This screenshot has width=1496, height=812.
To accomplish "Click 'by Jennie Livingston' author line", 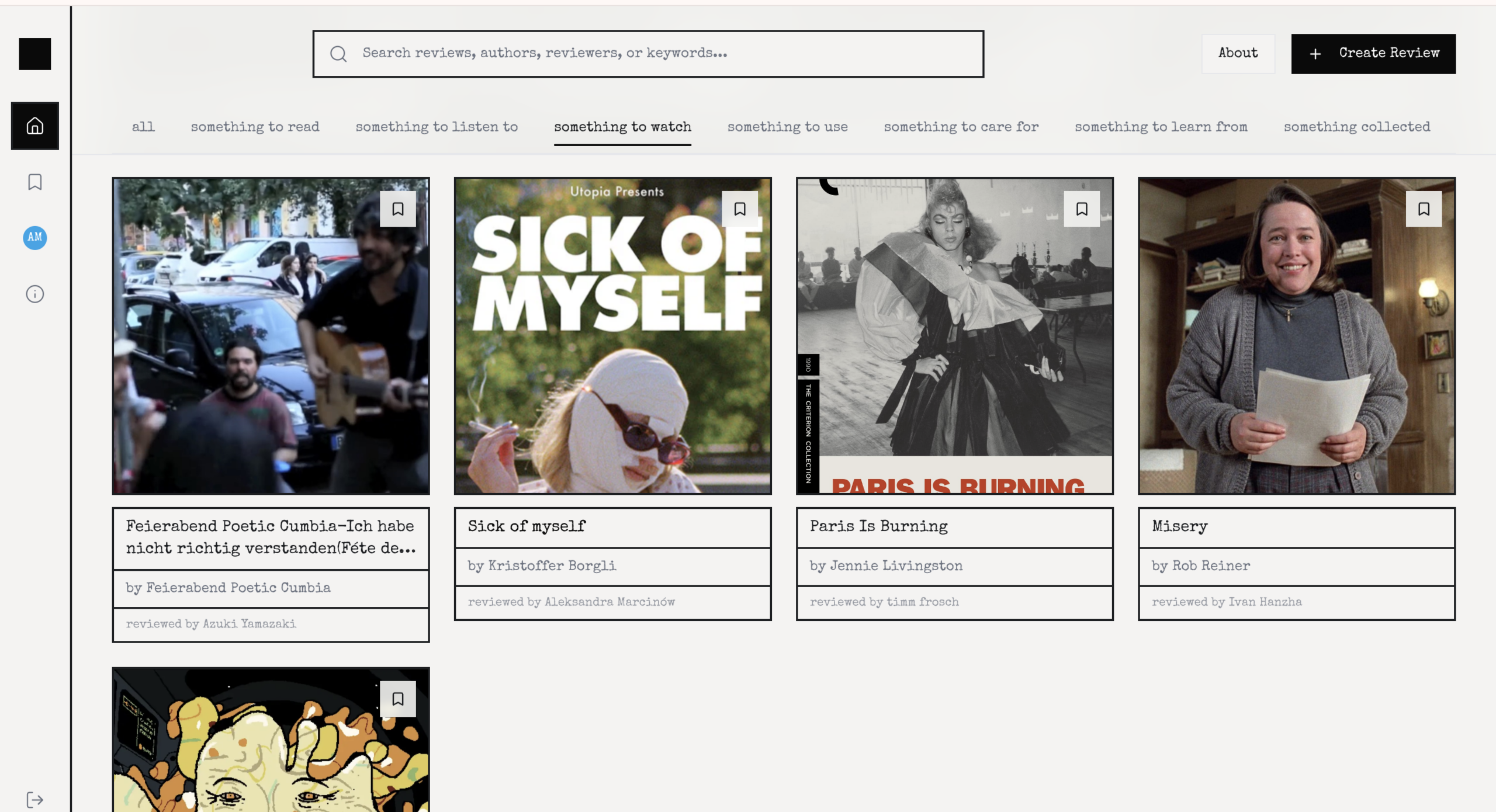I will [886, 565].
